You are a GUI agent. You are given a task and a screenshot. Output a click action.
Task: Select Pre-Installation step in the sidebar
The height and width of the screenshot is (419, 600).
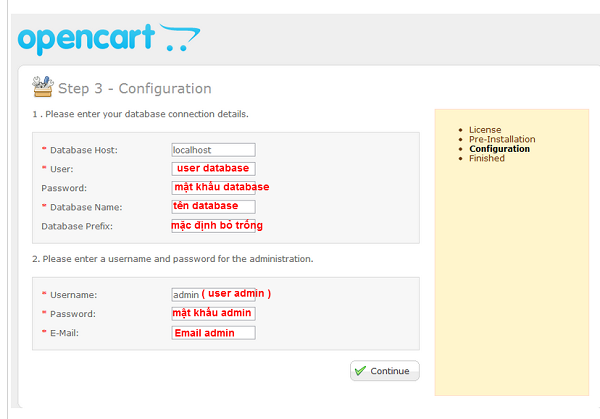[502, 140]
